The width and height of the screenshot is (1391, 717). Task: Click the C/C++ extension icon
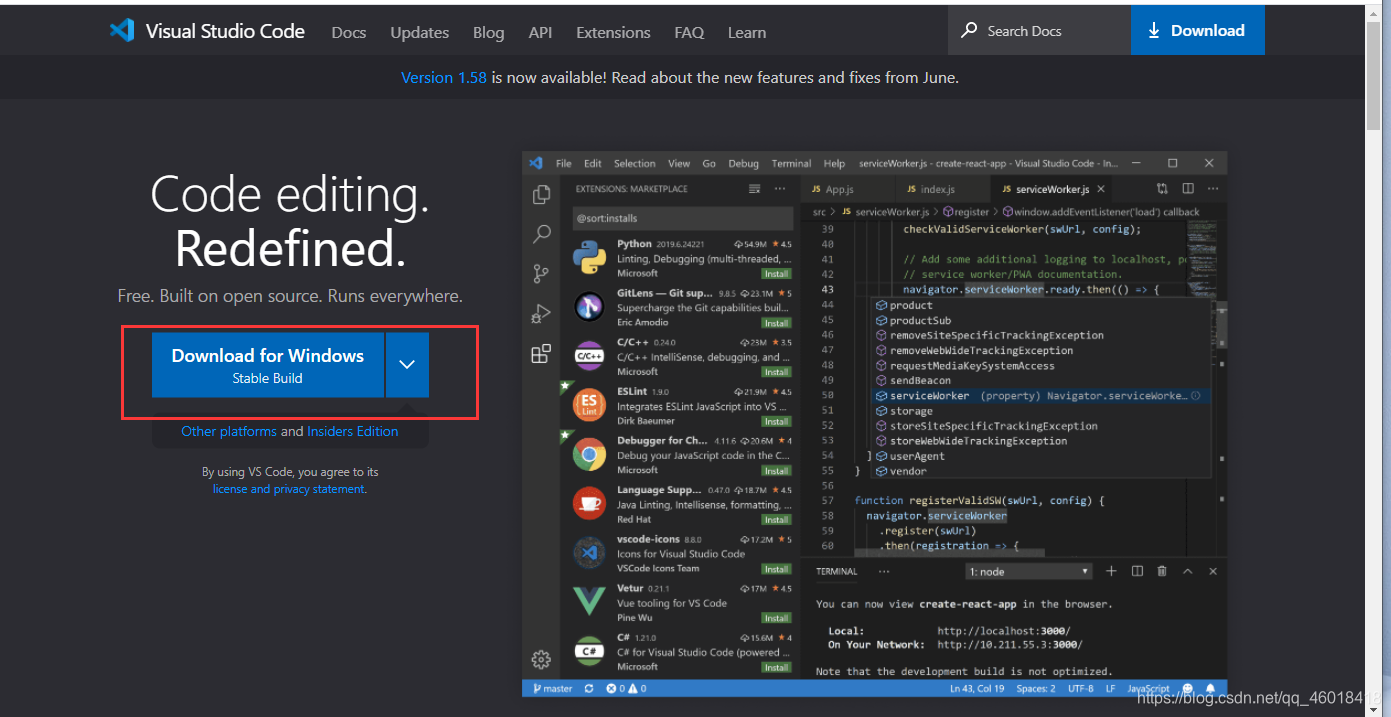click(x=589, y=356)
